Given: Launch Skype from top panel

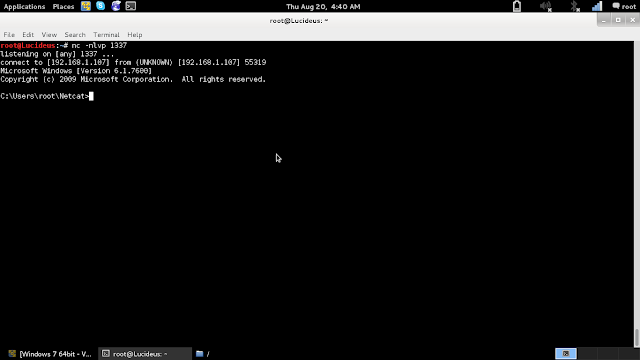Looking at the screenshot, I should (100, 6).
